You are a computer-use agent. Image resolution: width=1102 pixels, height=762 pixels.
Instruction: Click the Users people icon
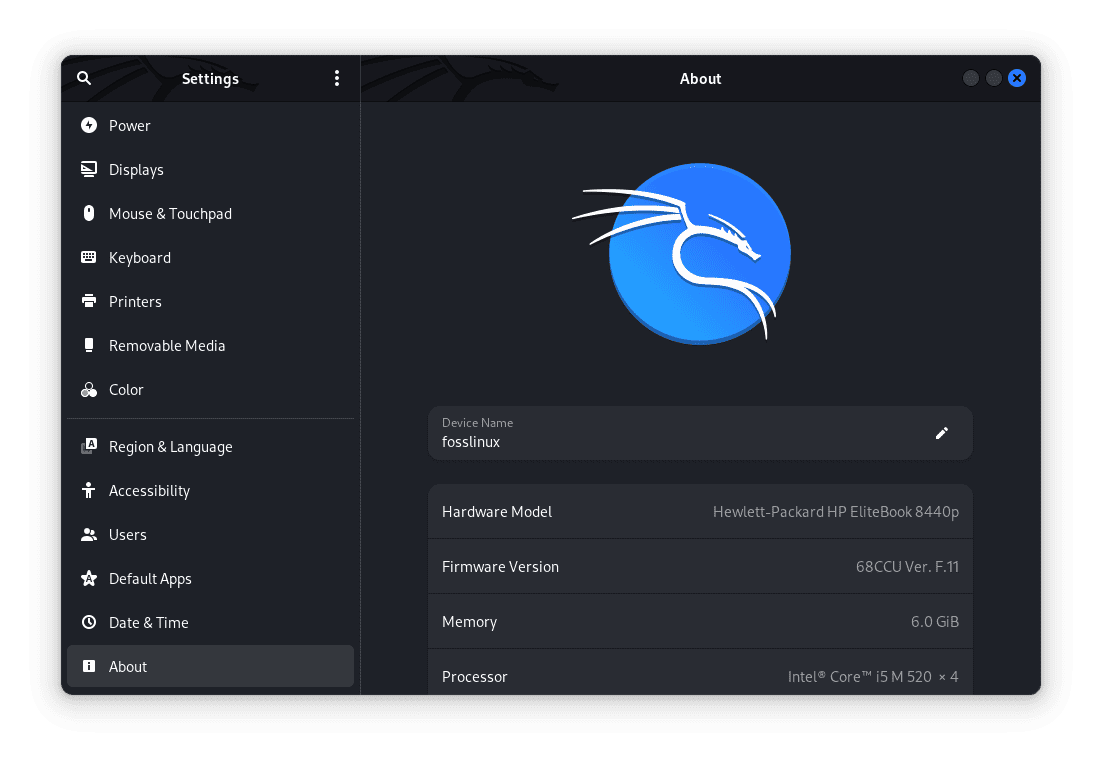89,534
